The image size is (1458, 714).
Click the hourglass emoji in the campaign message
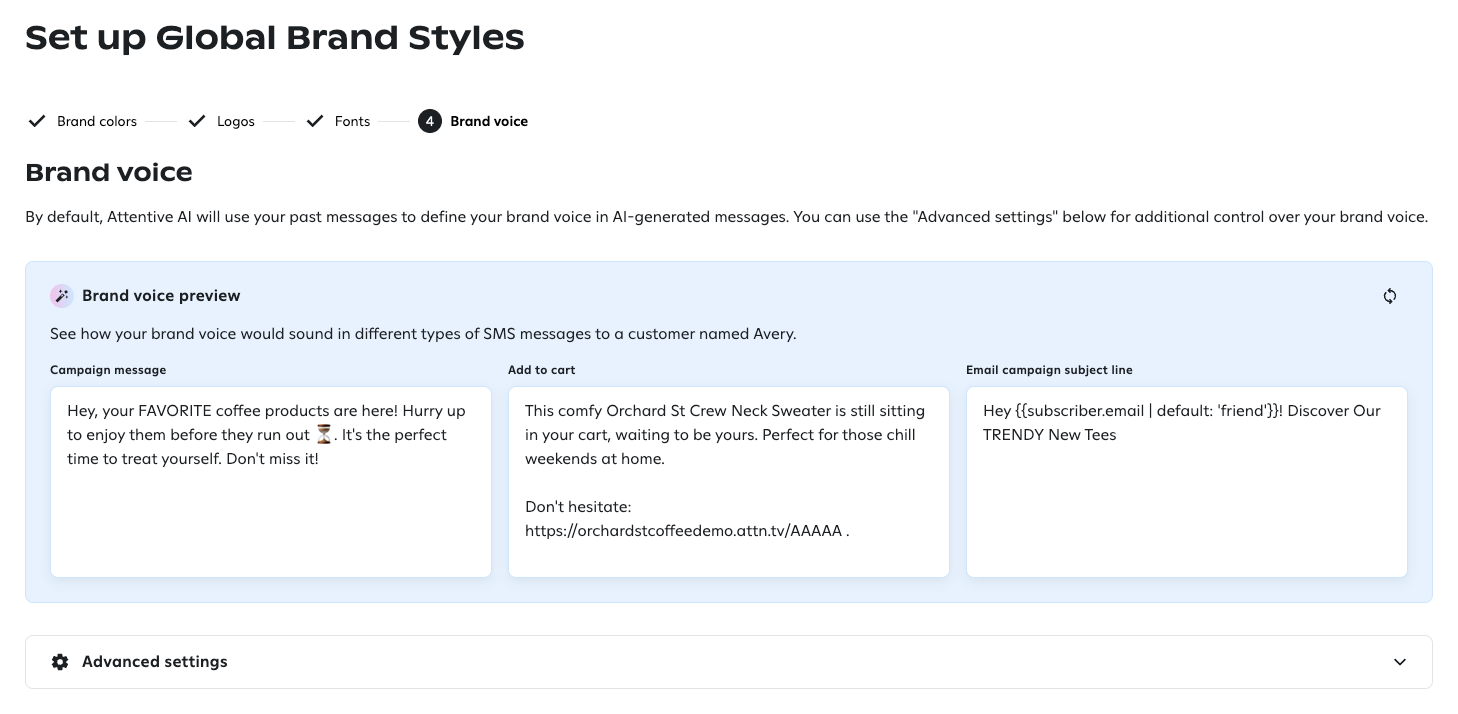[x=324, y=434]
